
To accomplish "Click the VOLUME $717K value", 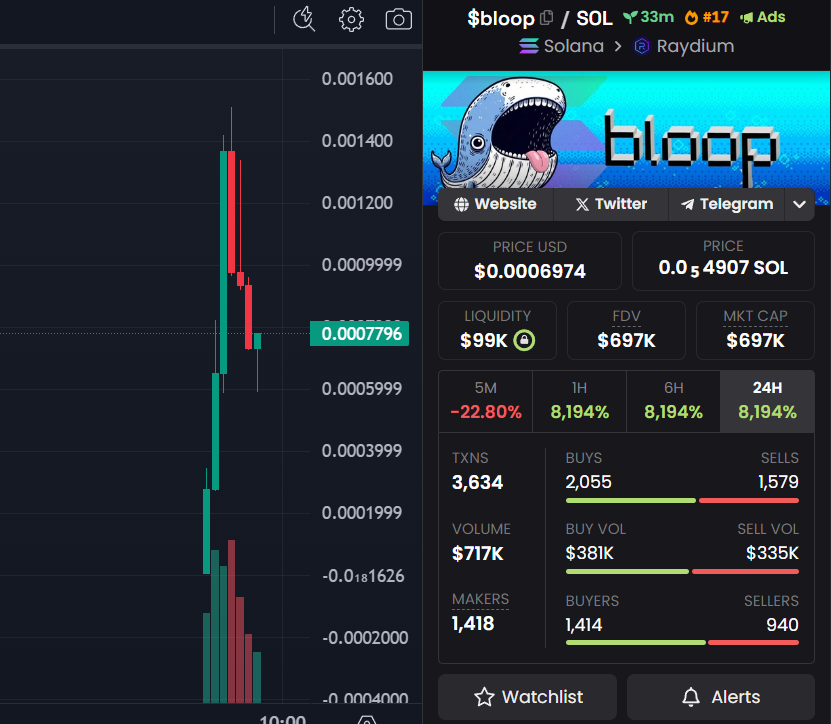I will 478,553.
